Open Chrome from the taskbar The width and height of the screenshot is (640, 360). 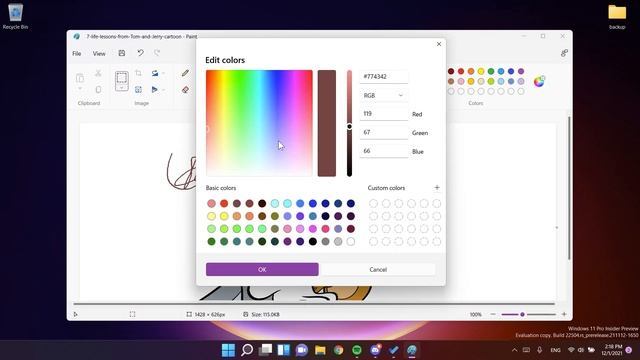[x=338, y=350]
